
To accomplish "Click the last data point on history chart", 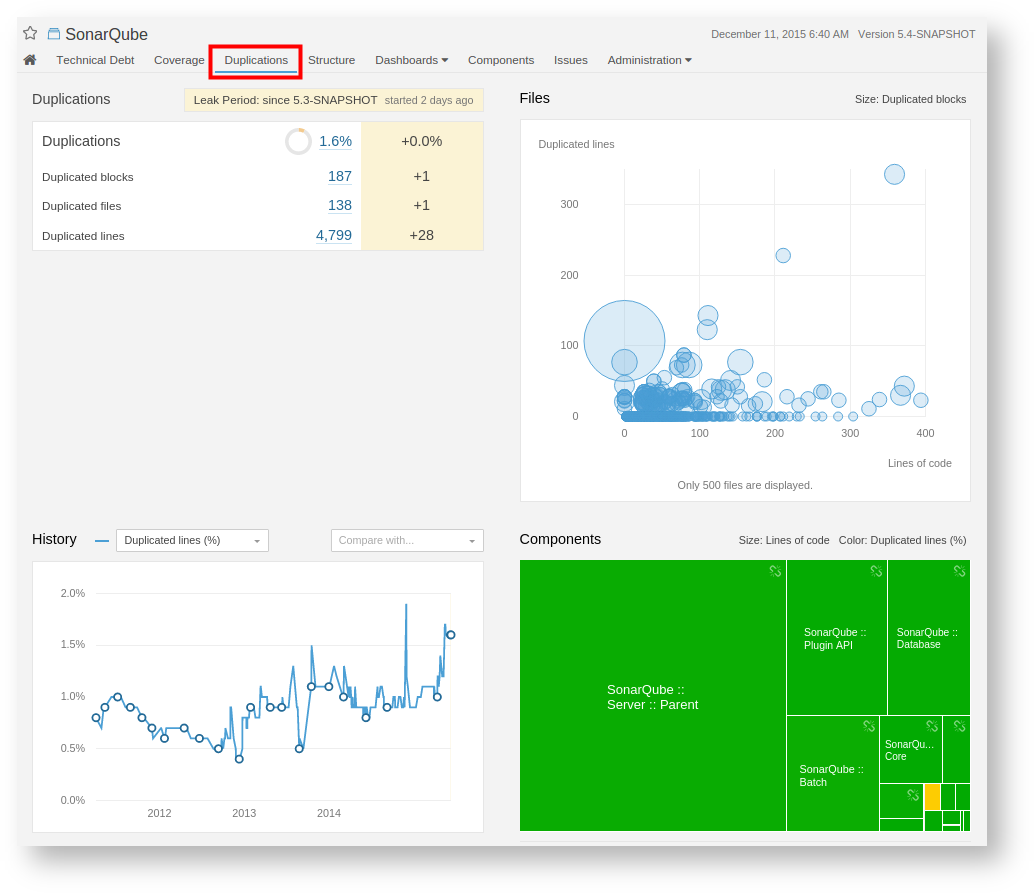I will tap(451, 635).
